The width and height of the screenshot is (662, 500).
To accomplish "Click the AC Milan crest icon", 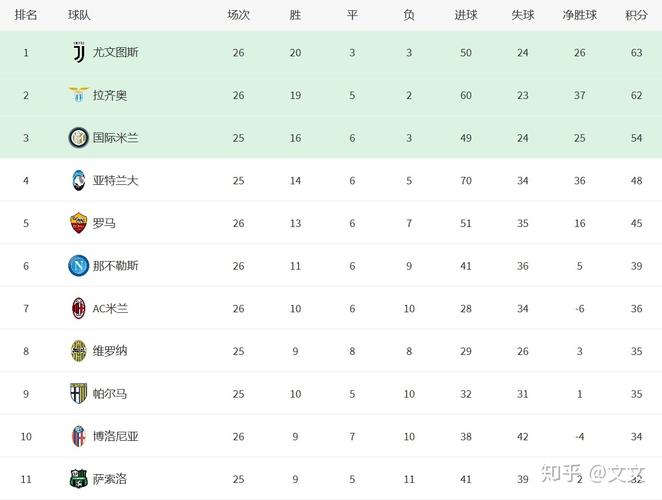I will click(x=79, y=308).
